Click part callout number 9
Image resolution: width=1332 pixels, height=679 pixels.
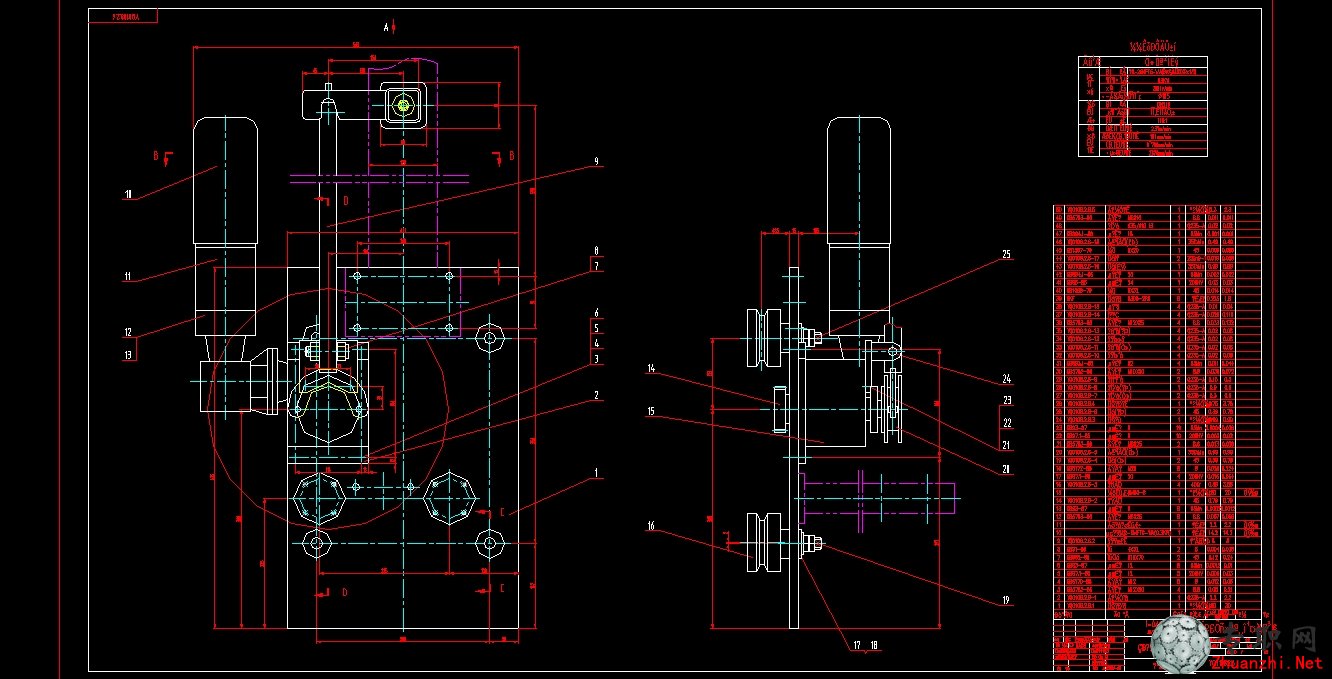(x=596, y=161)
